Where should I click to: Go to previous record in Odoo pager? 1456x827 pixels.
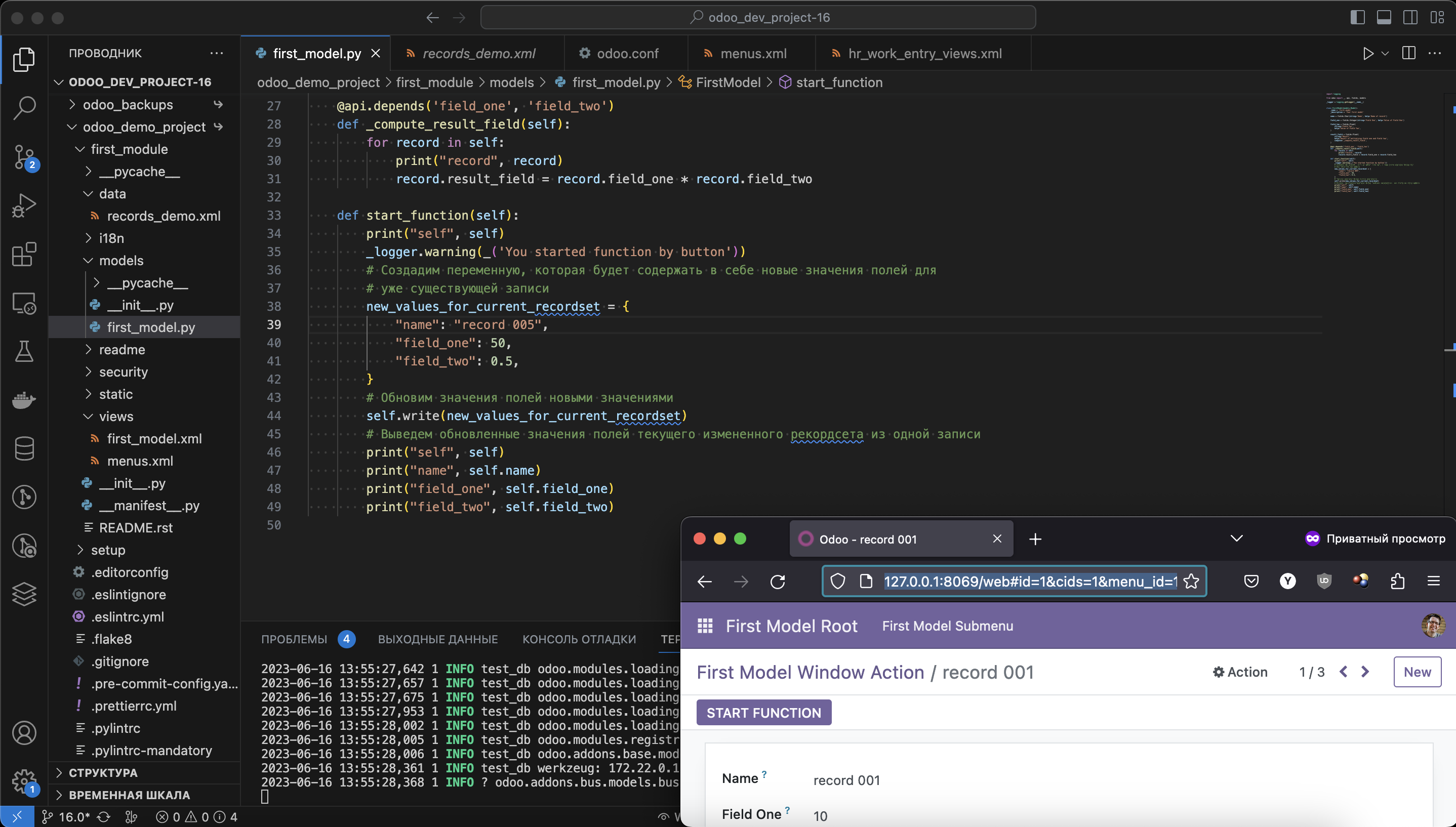pyautogui.click(x=1344, y=672)
